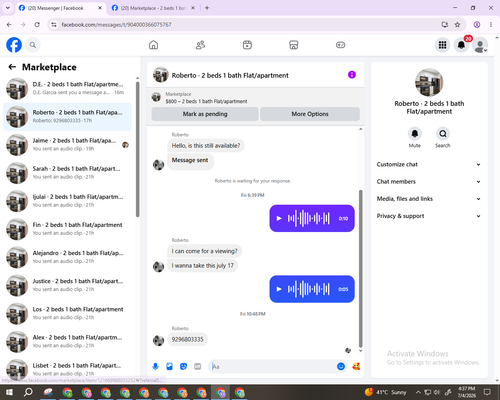Open the Chrome three-dot menu
This screenshot has width=500, height=400.
coord(491,25)
